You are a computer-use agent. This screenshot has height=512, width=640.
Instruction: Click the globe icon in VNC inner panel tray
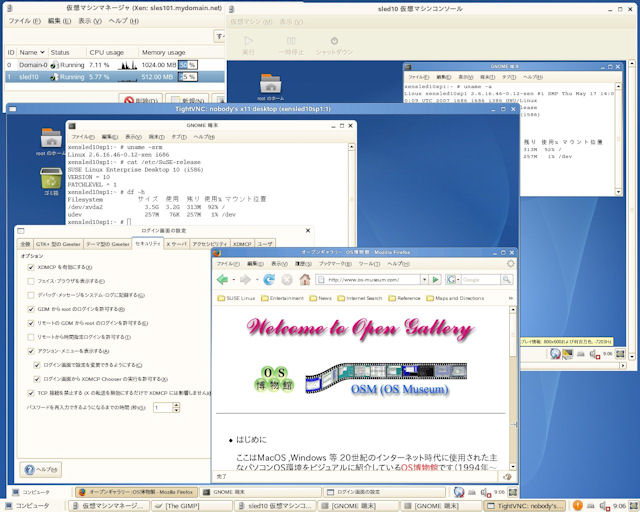tap(459, 492)
